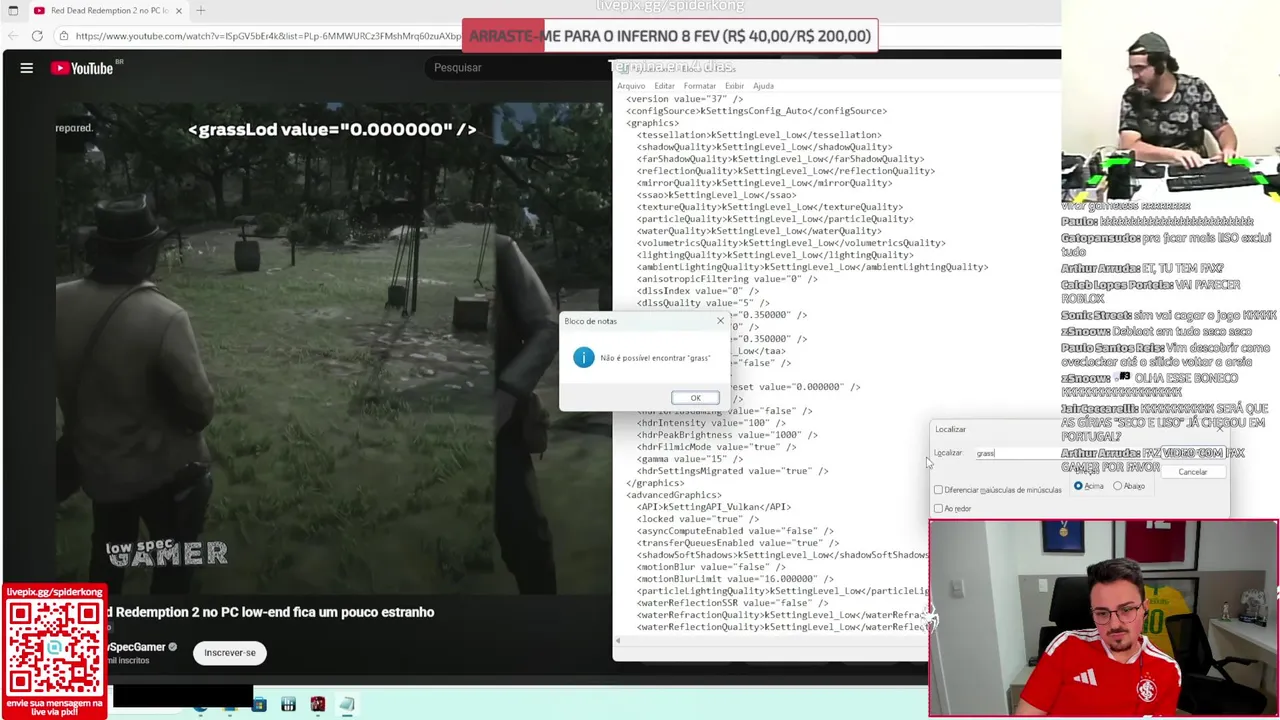The height and width of the screenshot is (720, 1280).
Task: Open a new browser tab
Action: [x=201, y=11]
